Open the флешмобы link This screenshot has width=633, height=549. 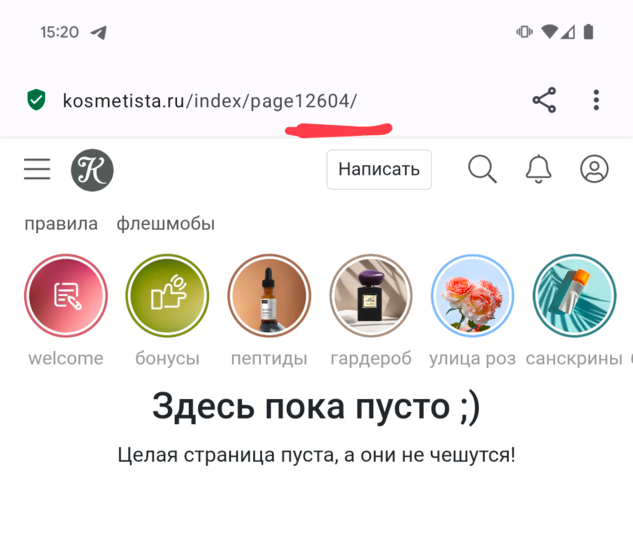click(166, 224)
